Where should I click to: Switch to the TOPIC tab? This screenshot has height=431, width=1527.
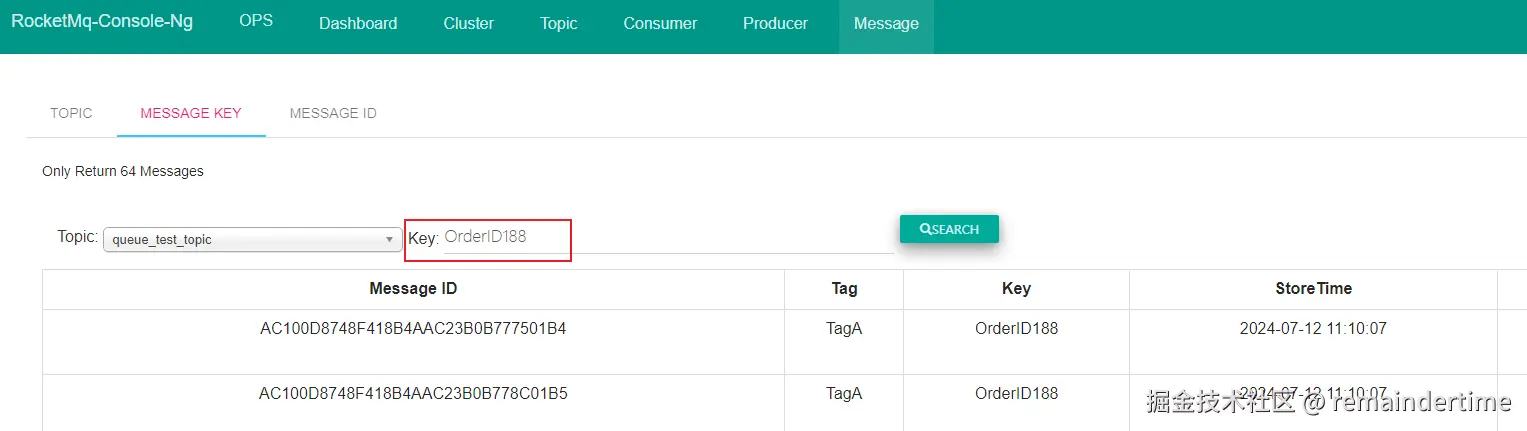click(71, 113)
